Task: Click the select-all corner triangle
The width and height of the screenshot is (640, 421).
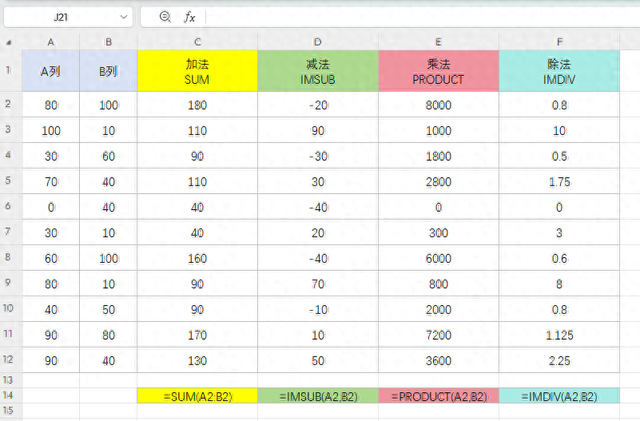Action: click(x=10, y=42)
